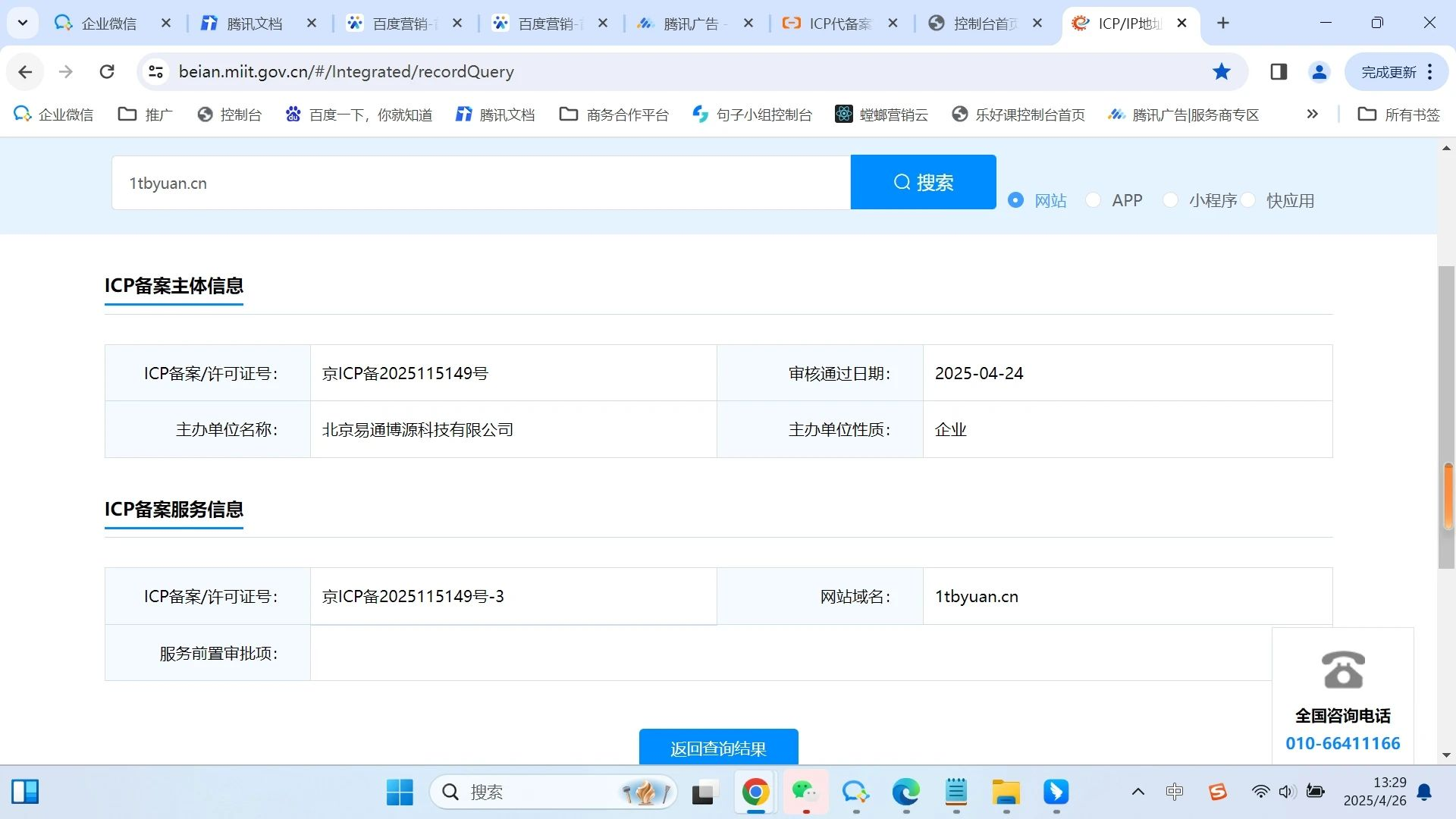Open the Chrome side panel icon
The width and height of the screenshot is (1456, 819).
[1279, 71]
